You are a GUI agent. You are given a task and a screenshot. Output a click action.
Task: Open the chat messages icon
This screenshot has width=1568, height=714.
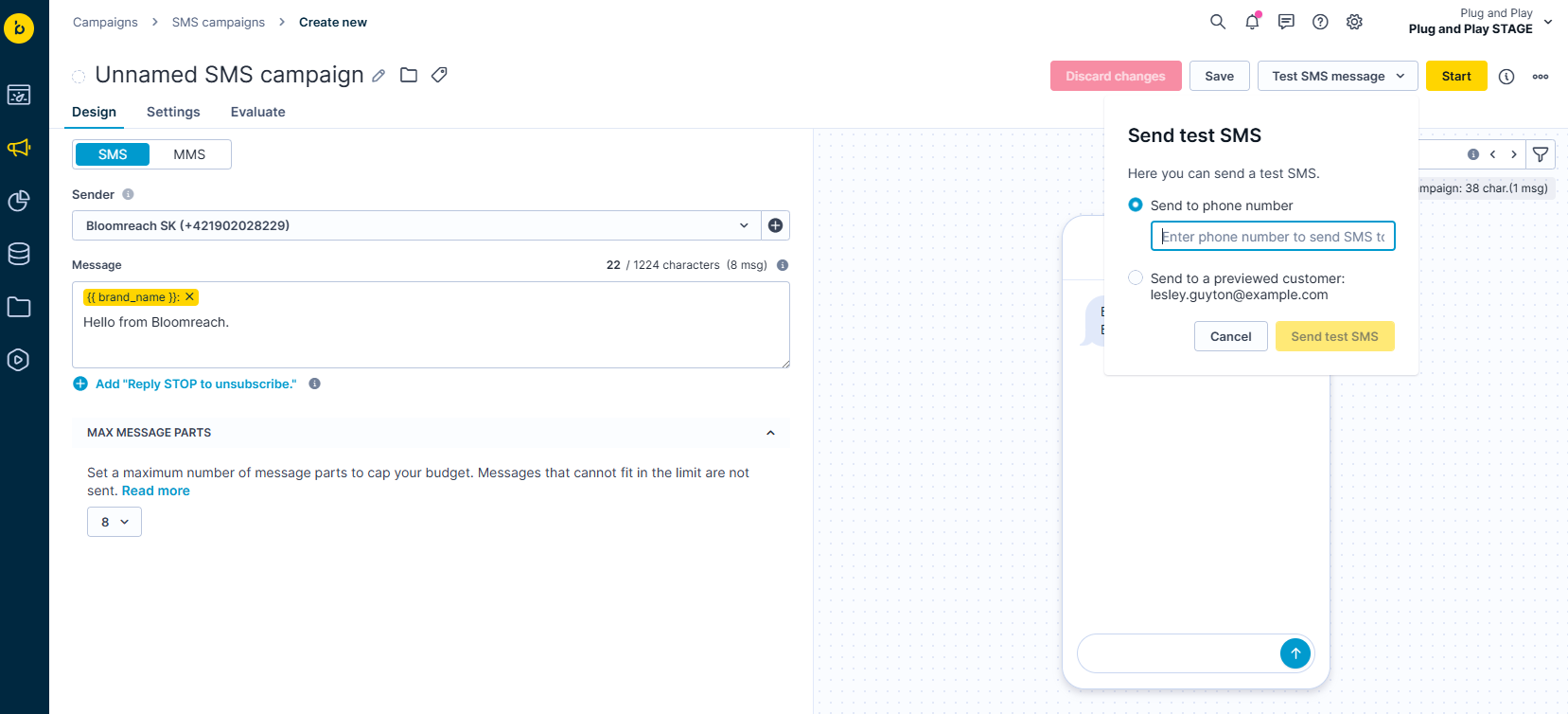click(x=1286, y=22)
